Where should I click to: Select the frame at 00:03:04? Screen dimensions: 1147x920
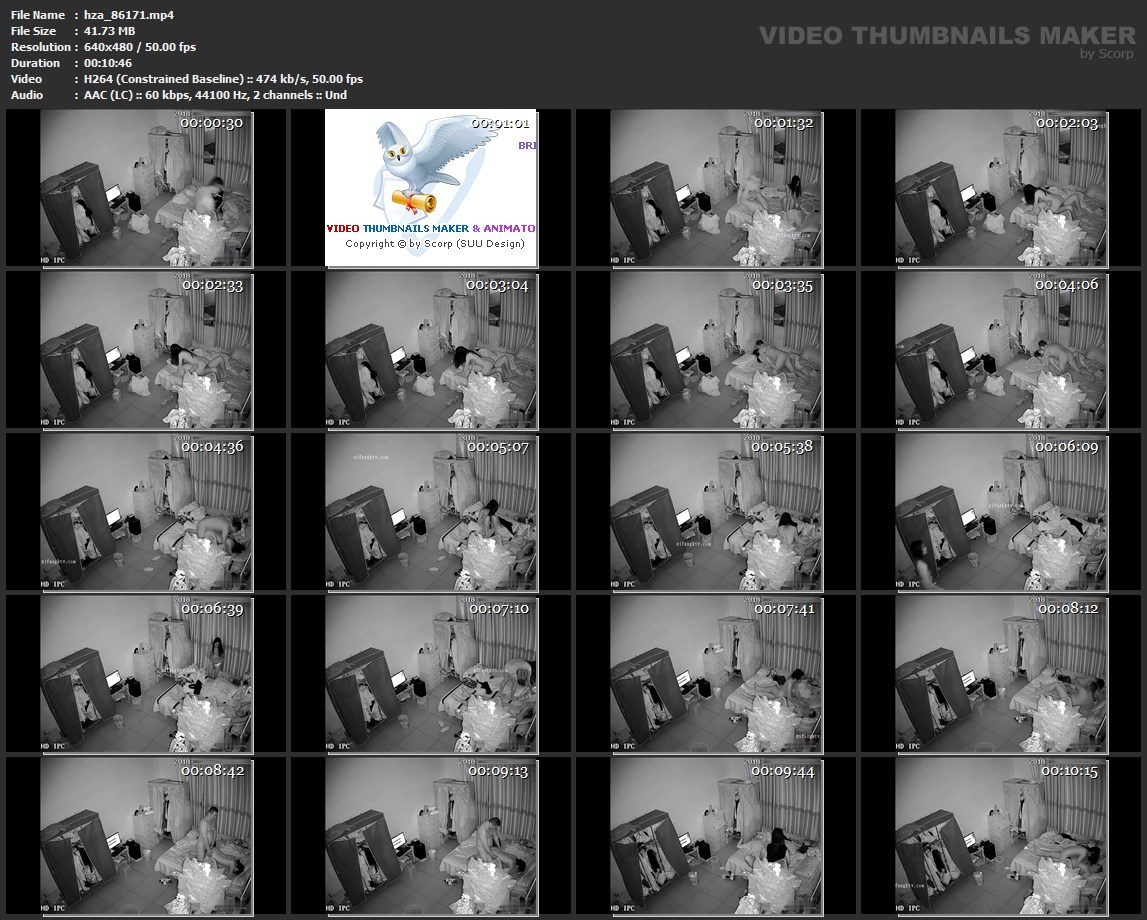pos(431,350)
